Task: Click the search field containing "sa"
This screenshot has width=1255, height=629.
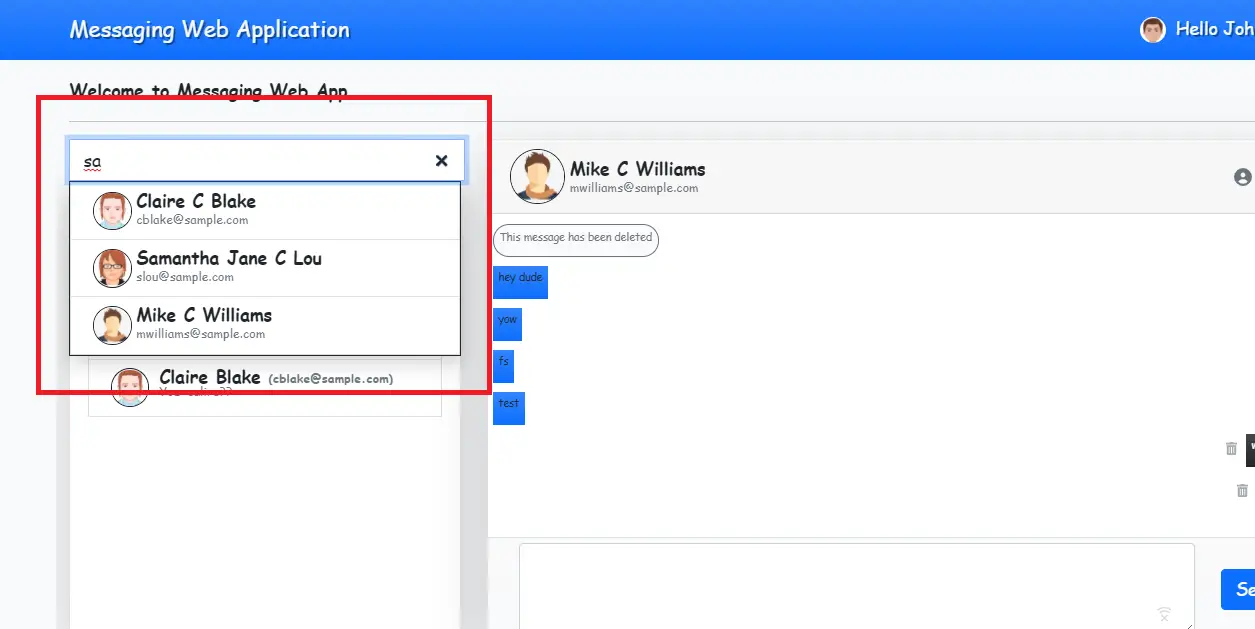Action: click(x=250, y=161)
